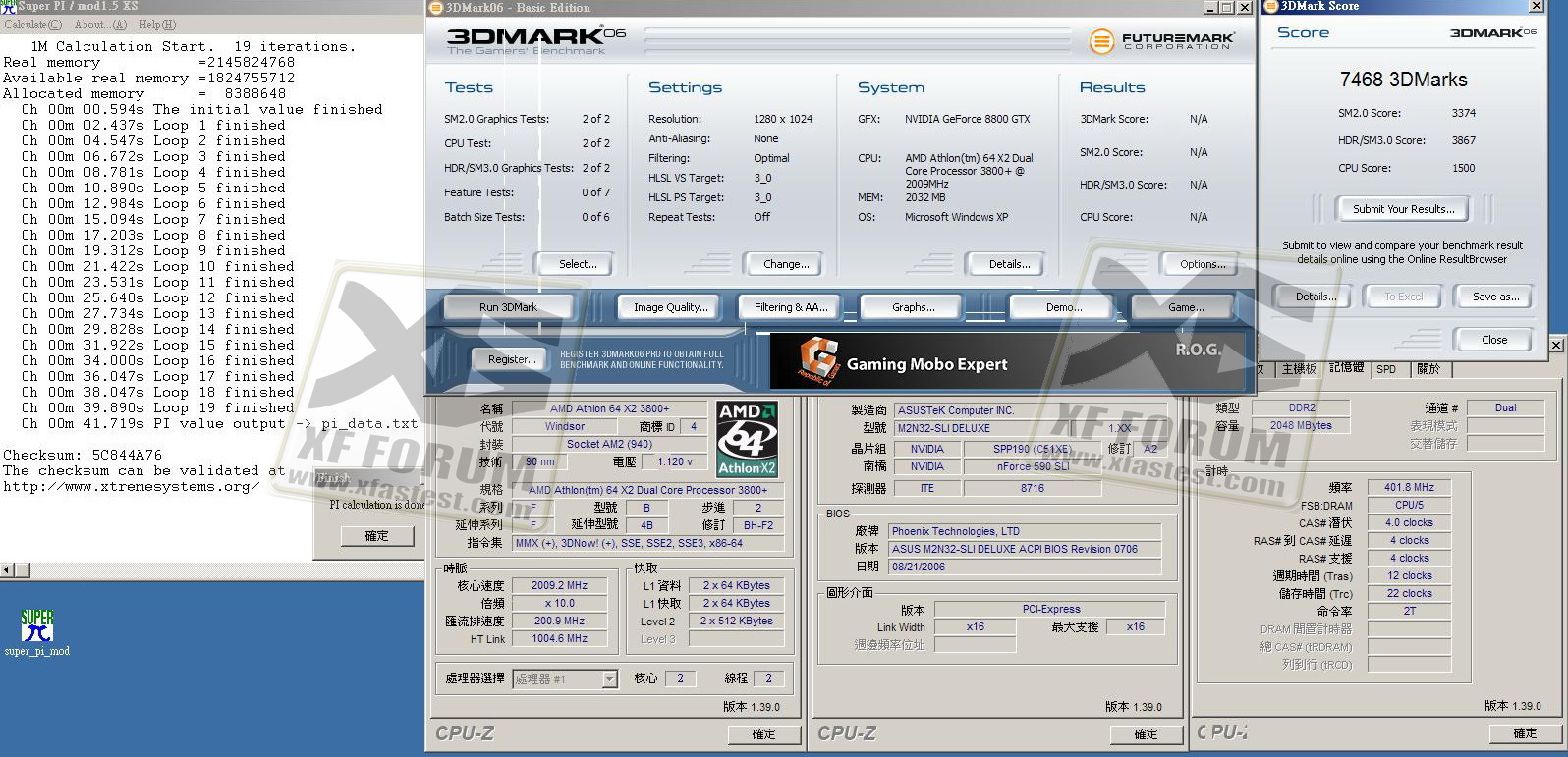Click memory size field 2048 MBytes
Screen dimensions: 1568x757
tap(1302, 426)
